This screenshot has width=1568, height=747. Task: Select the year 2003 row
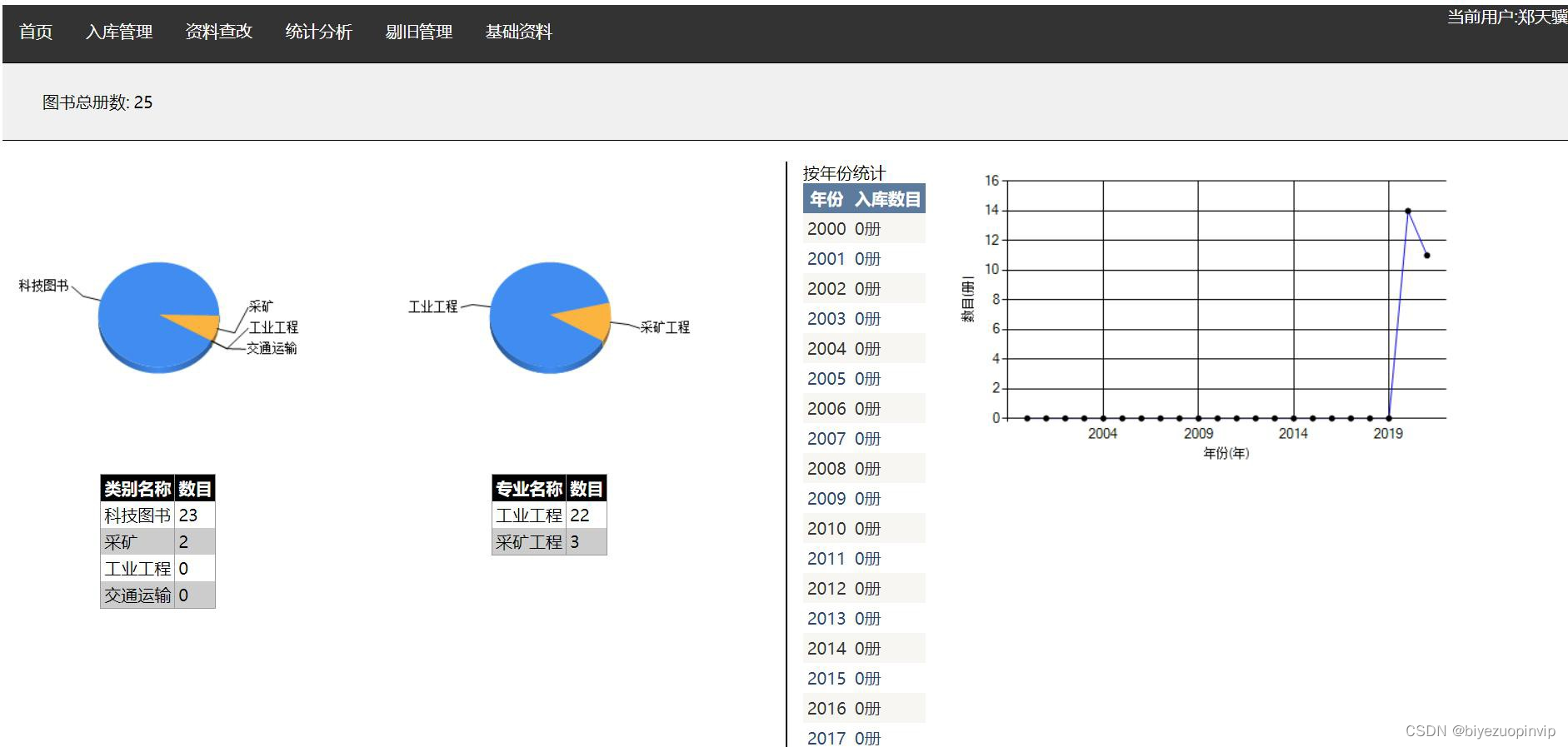pyautogui.click(x=864, y=319)
